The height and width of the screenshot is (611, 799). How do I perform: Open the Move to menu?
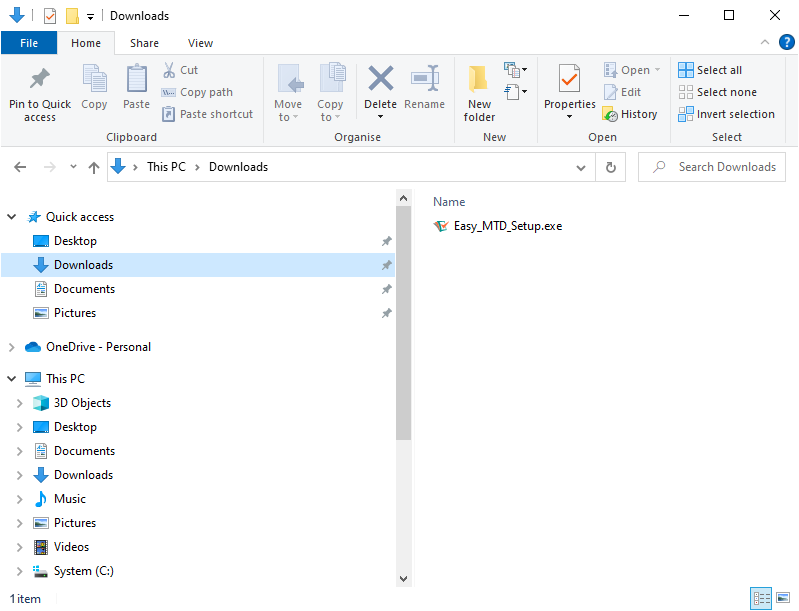(288, 93)
